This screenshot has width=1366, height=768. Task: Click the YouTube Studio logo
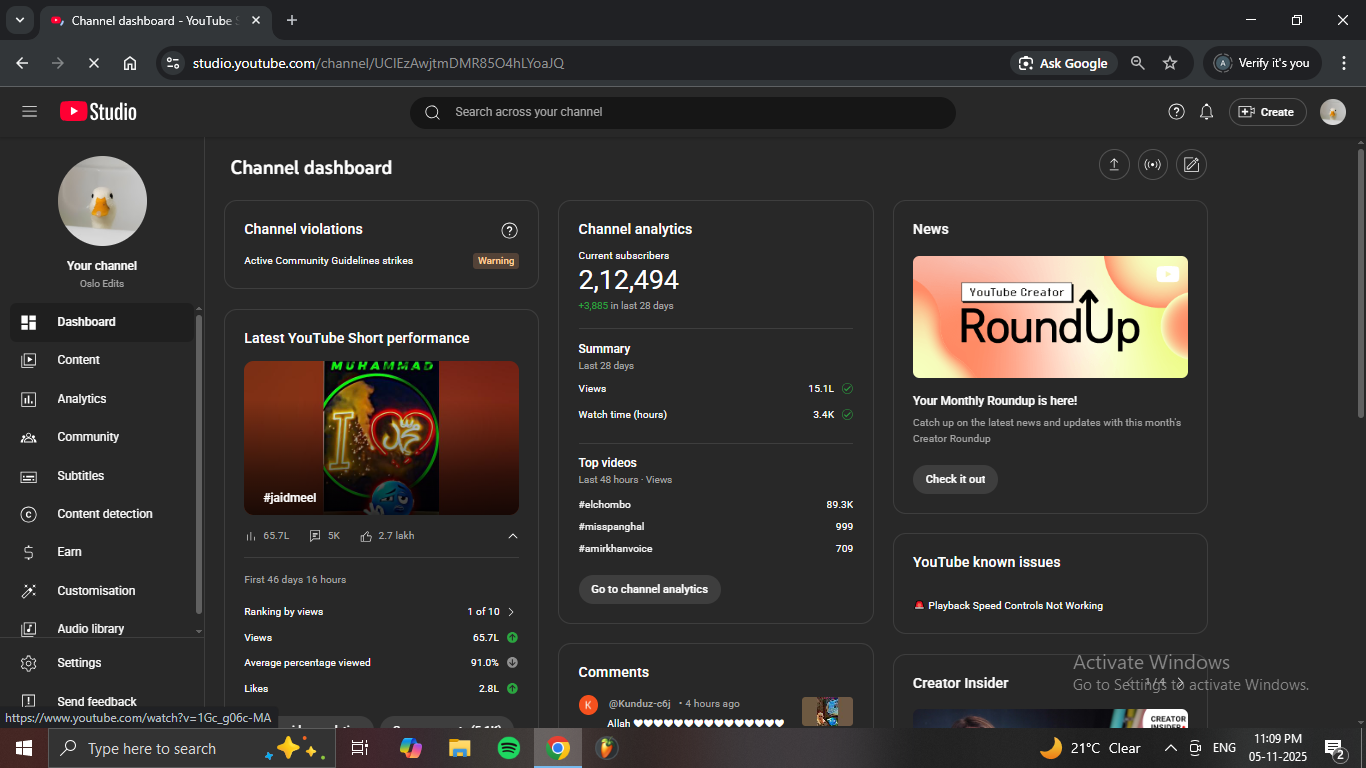pyautogui.click(x=98, y=112)
